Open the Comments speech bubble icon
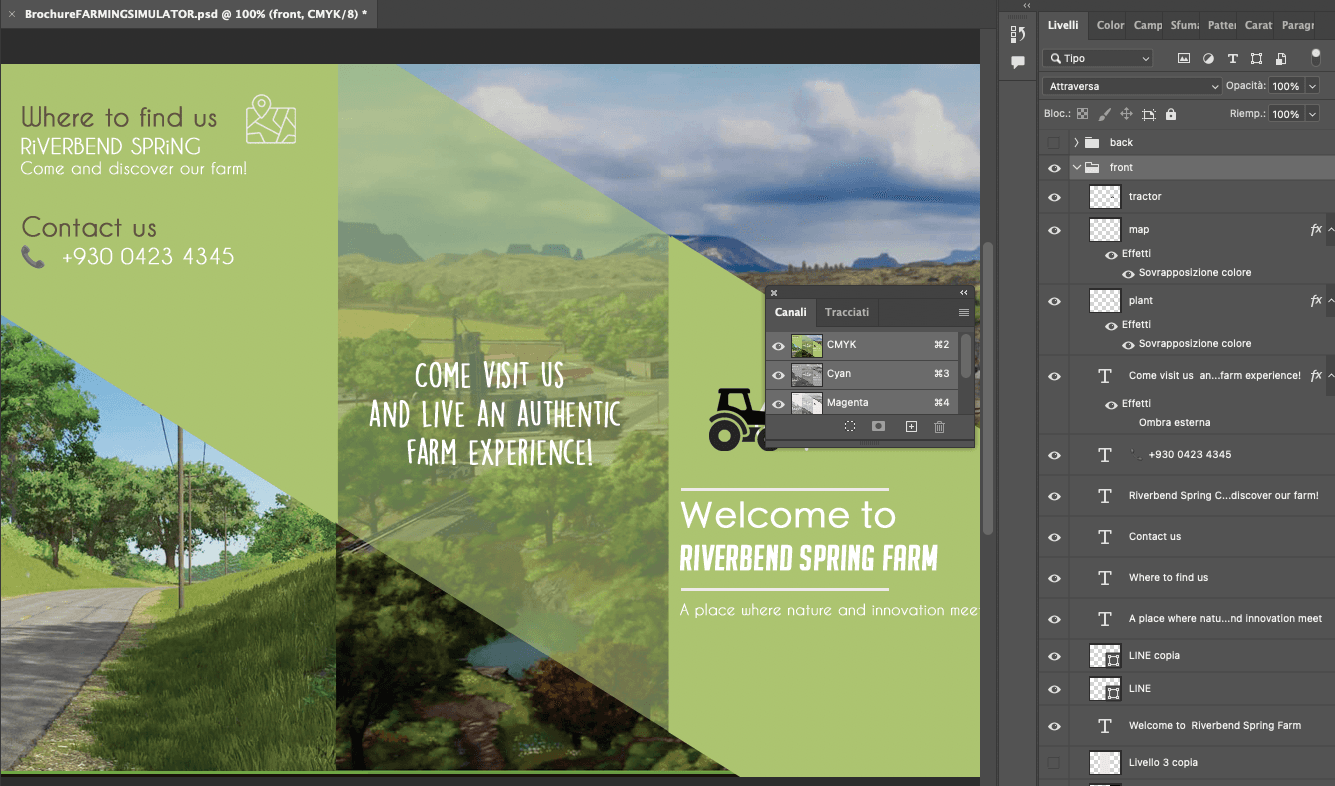Screen dimensions: 1335x786 click(1018, 62)
